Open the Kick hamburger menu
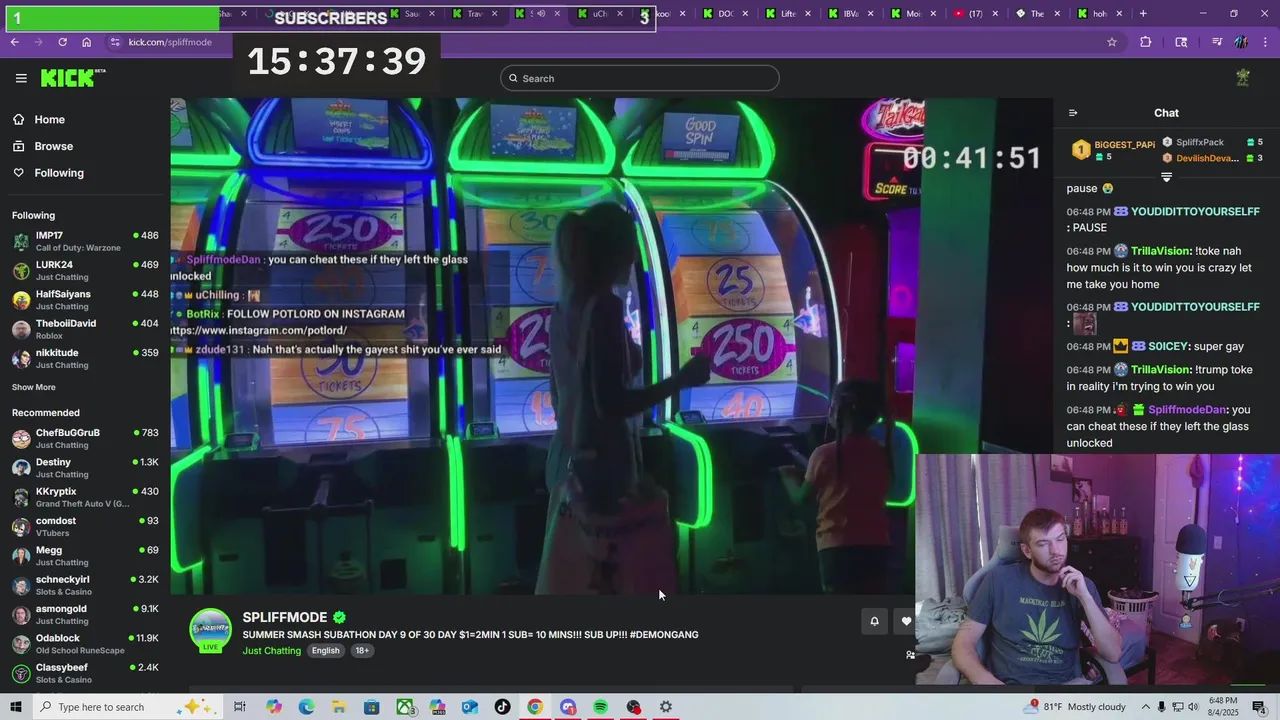Screen dimensions: 1280x720 21,78
